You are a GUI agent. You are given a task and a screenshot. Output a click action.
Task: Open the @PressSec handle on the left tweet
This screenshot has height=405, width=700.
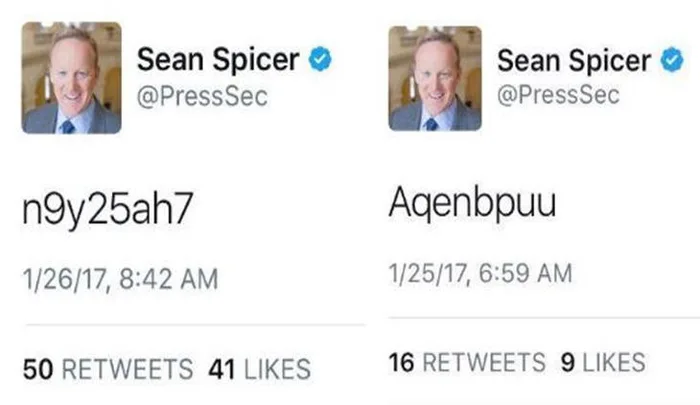(198, 96)
